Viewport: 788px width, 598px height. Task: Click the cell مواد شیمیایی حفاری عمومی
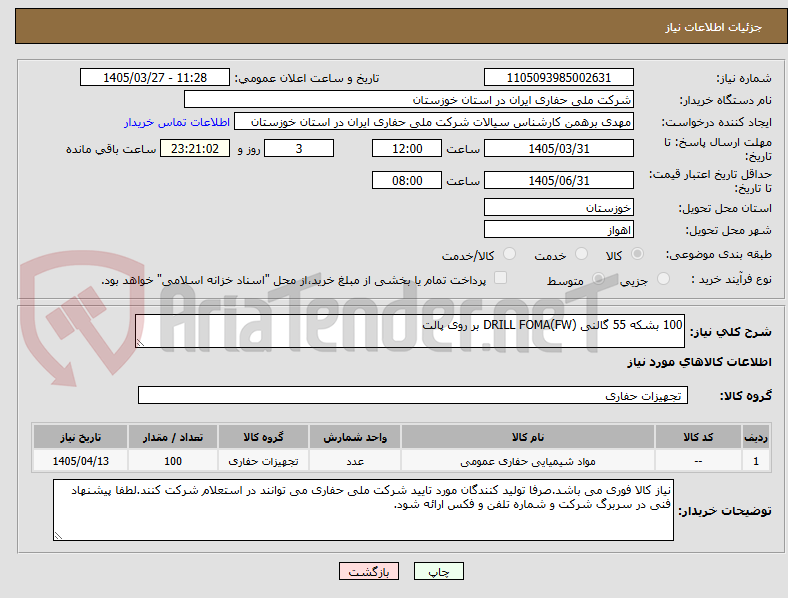tap(528, 461)
